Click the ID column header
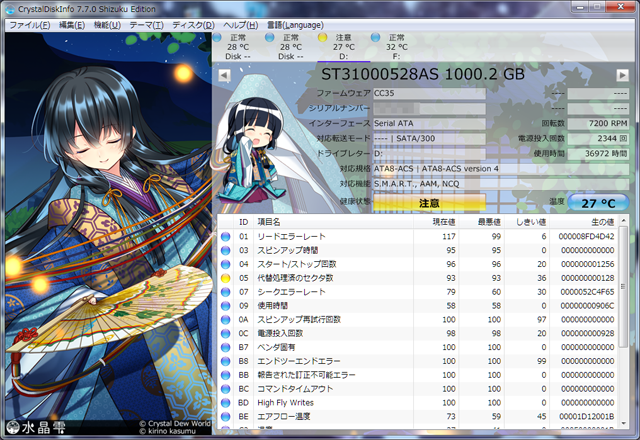Screen dimensions: 640x440 pos(244,222)
